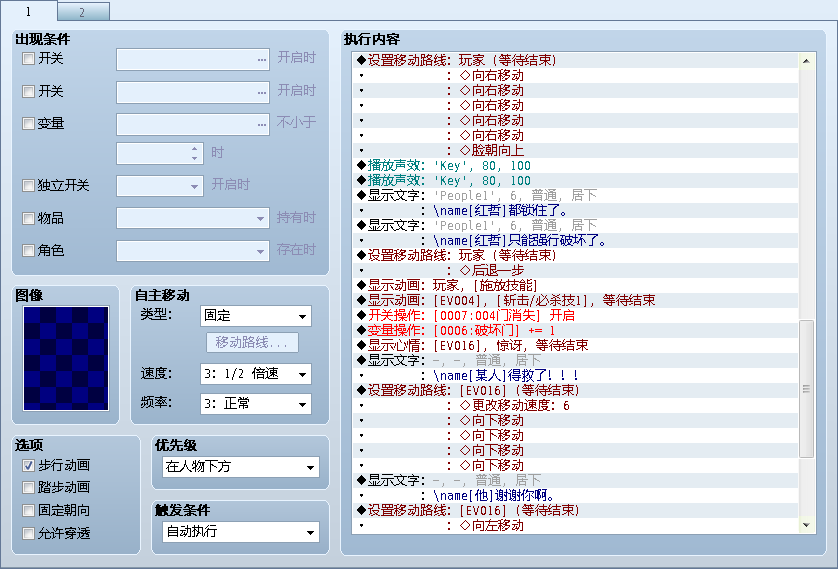Open the second 开关 selection field
Image resolution: width=838 pixels, height=569 pixels.
[193, 92]
